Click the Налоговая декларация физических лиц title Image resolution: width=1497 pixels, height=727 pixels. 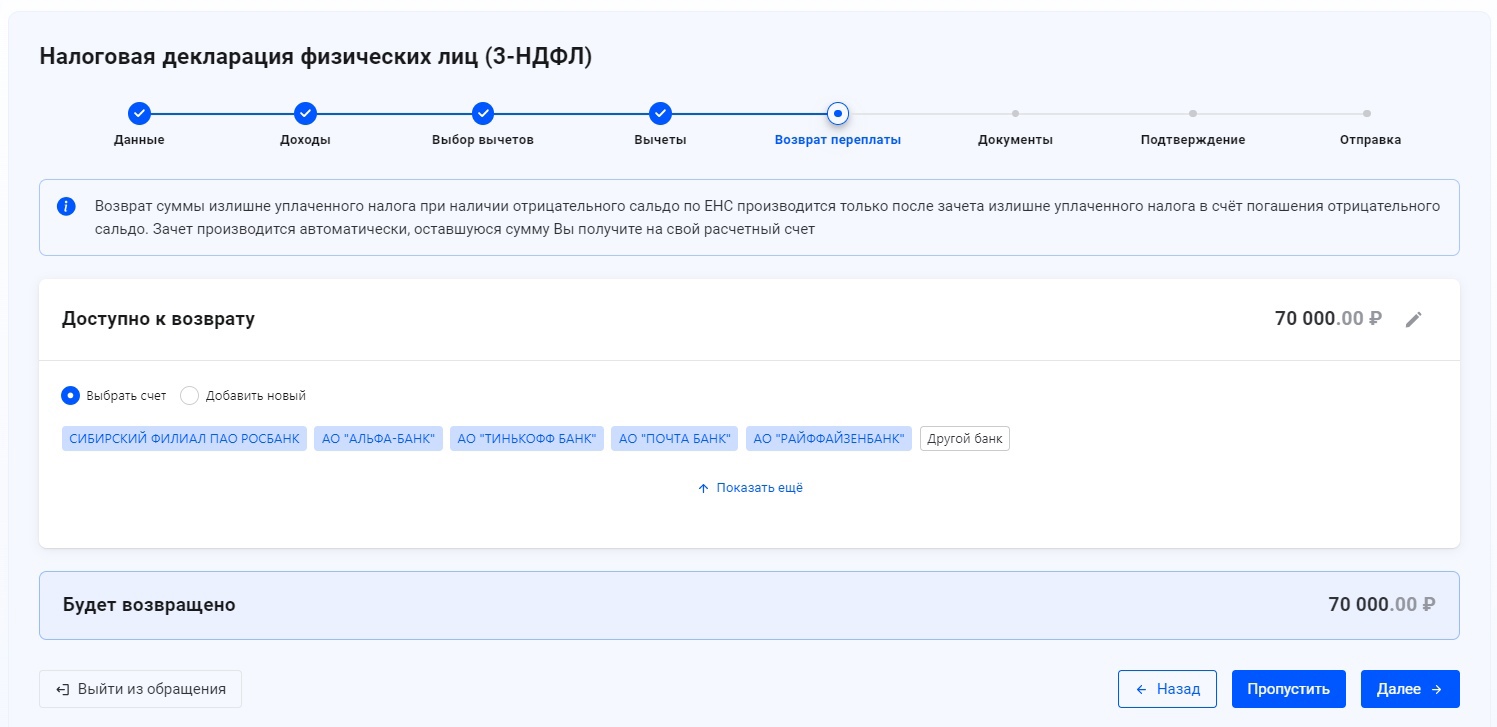(316, 57)
